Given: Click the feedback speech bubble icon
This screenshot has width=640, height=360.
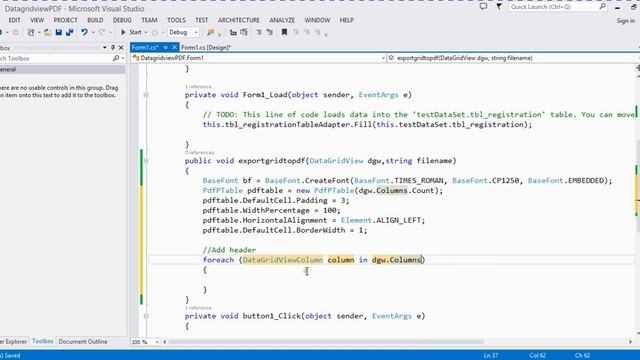Looking at the screenshot, I should pyautogui.click(x=483, y=7).
